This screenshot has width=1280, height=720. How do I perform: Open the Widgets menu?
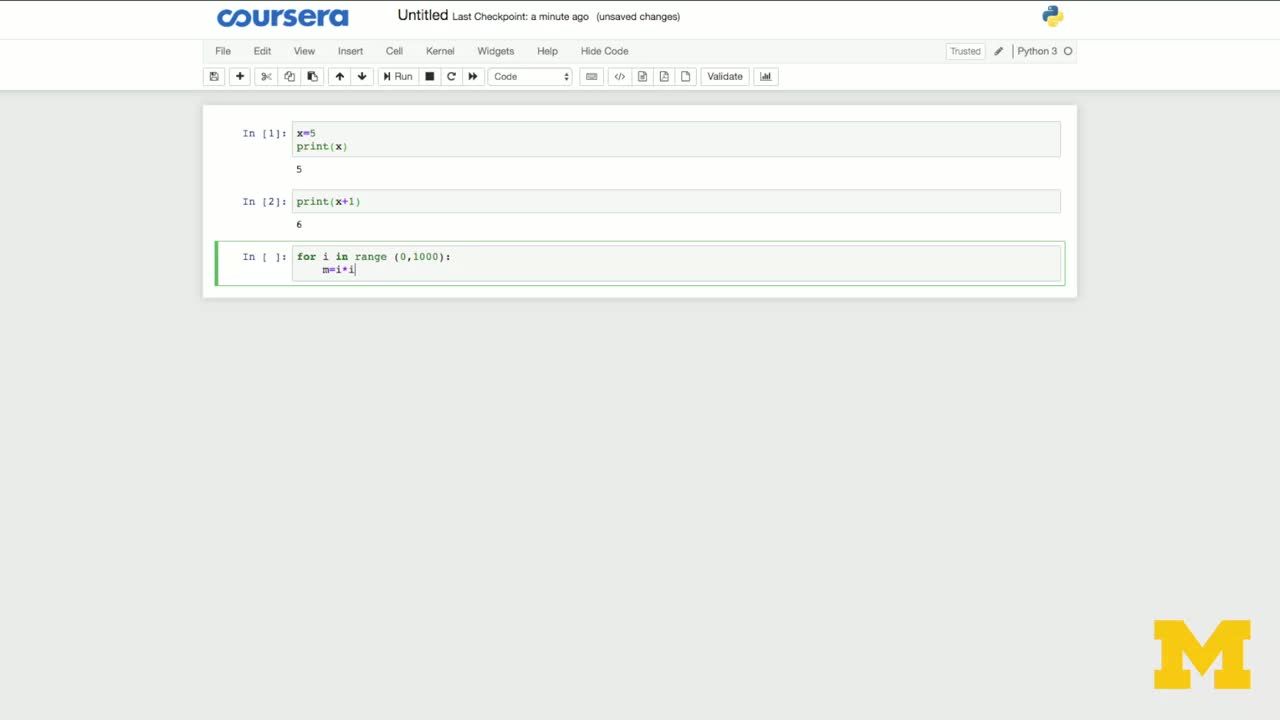495,51
